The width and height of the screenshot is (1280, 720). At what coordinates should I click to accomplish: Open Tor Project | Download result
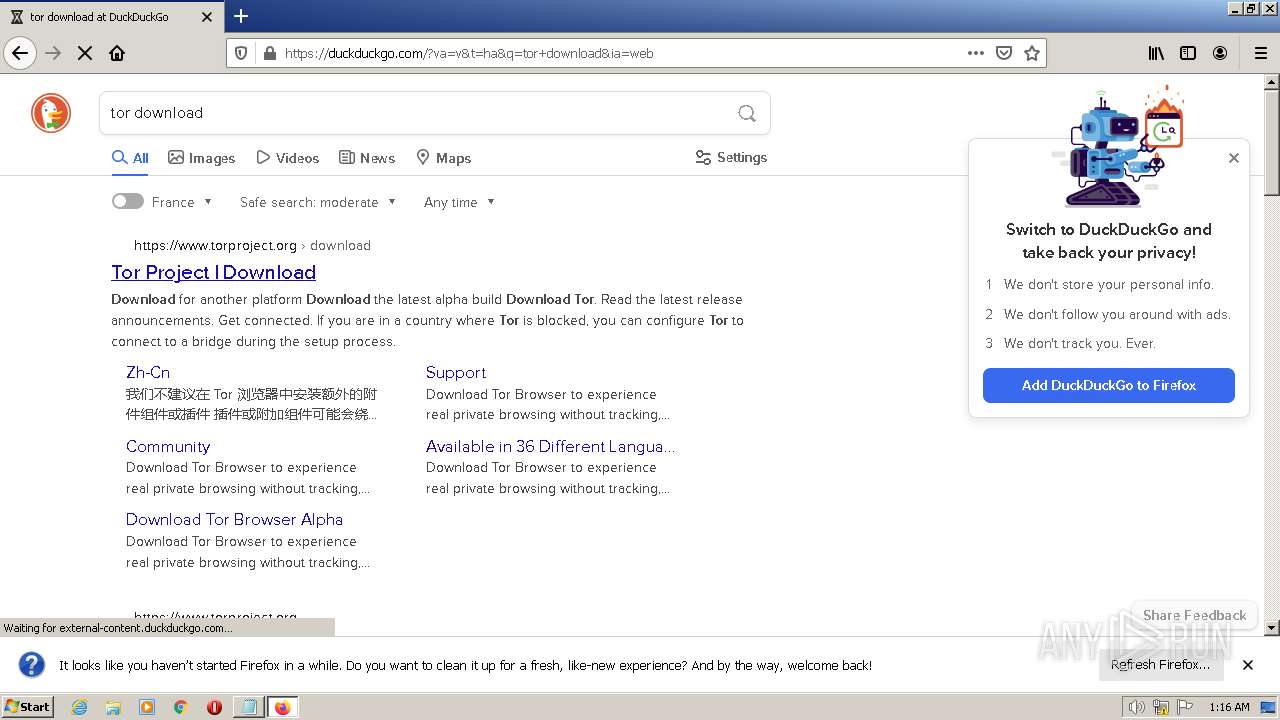pos(213,272)
